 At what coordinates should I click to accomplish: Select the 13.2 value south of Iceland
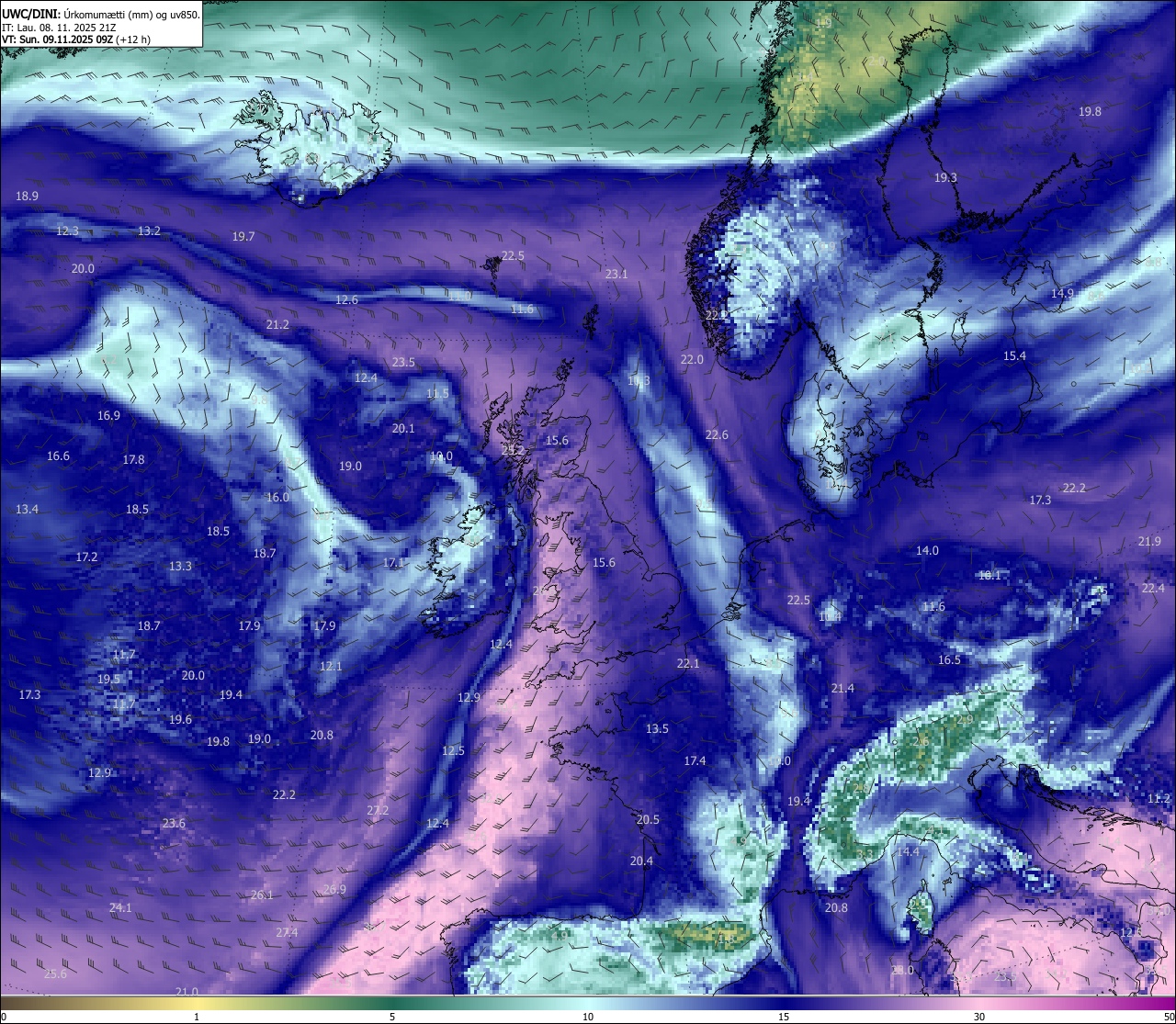pos(149,231)
